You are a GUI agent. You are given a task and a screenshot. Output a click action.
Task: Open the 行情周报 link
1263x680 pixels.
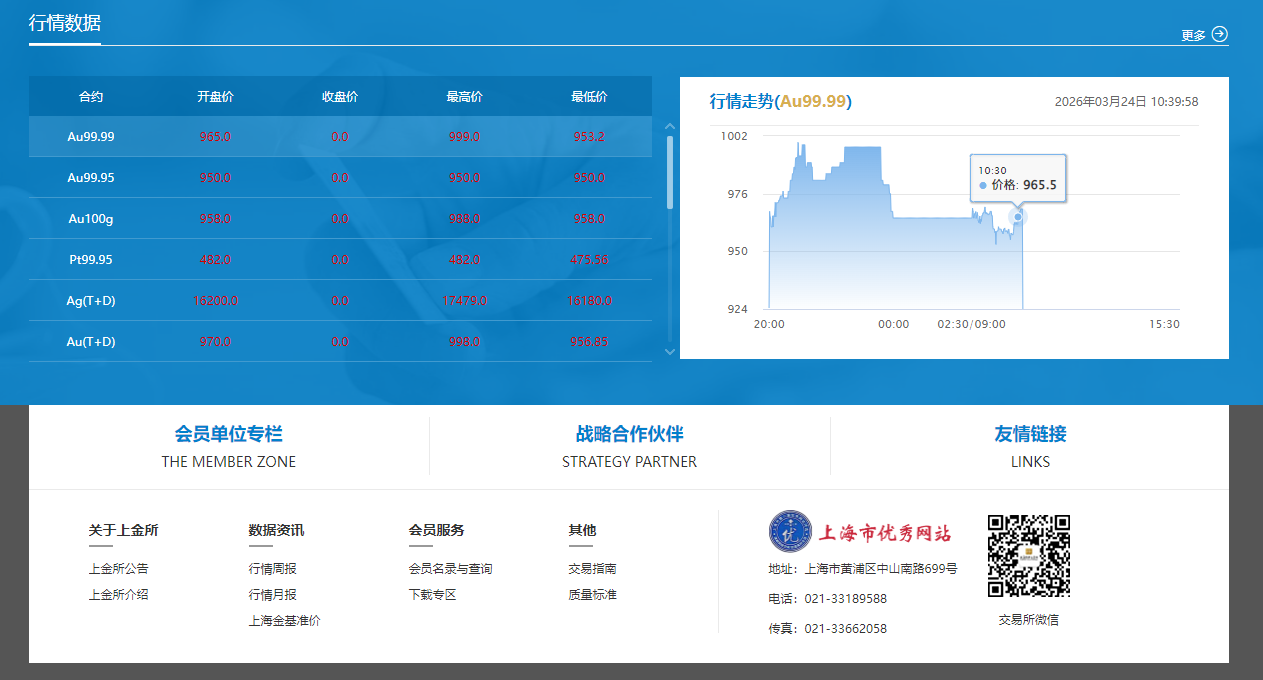[x=273, y=569]
